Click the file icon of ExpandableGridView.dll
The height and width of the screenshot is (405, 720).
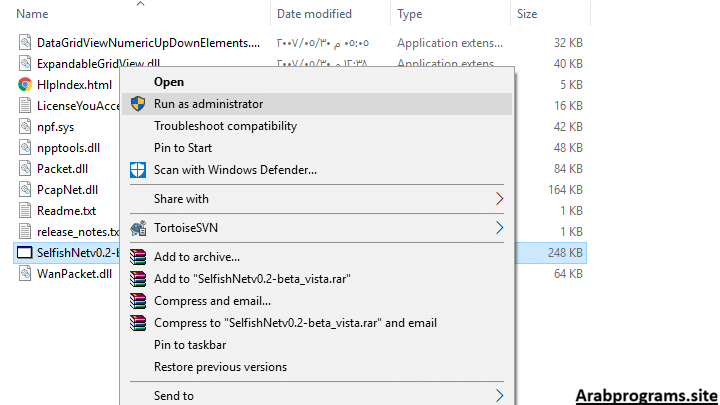pyautogui.click(x=25, y=63)
